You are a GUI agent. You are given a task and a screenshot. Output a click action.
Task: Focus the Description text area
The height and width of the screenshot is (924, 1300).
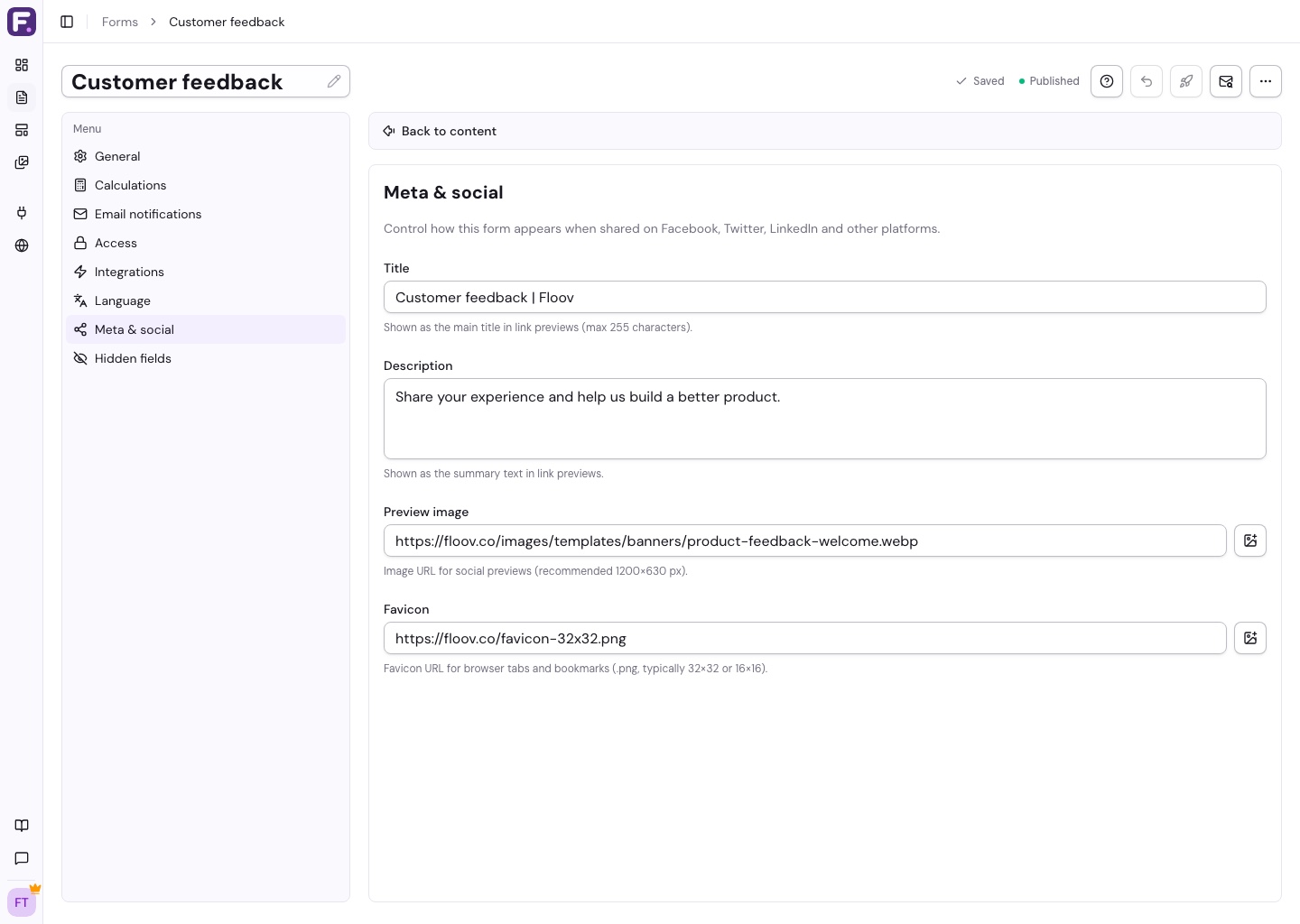[825, 419]
